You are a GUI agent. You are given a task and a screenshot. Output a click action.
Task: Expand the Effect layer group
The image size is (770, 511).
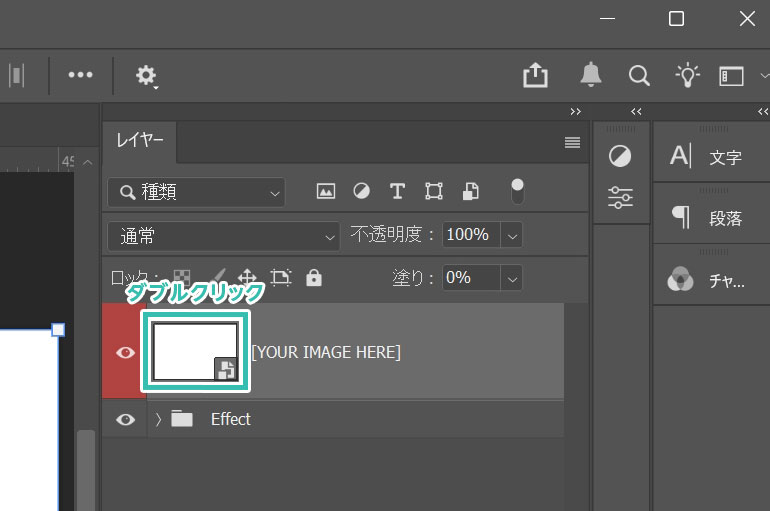pyautogui.click(x=158, y=419)
